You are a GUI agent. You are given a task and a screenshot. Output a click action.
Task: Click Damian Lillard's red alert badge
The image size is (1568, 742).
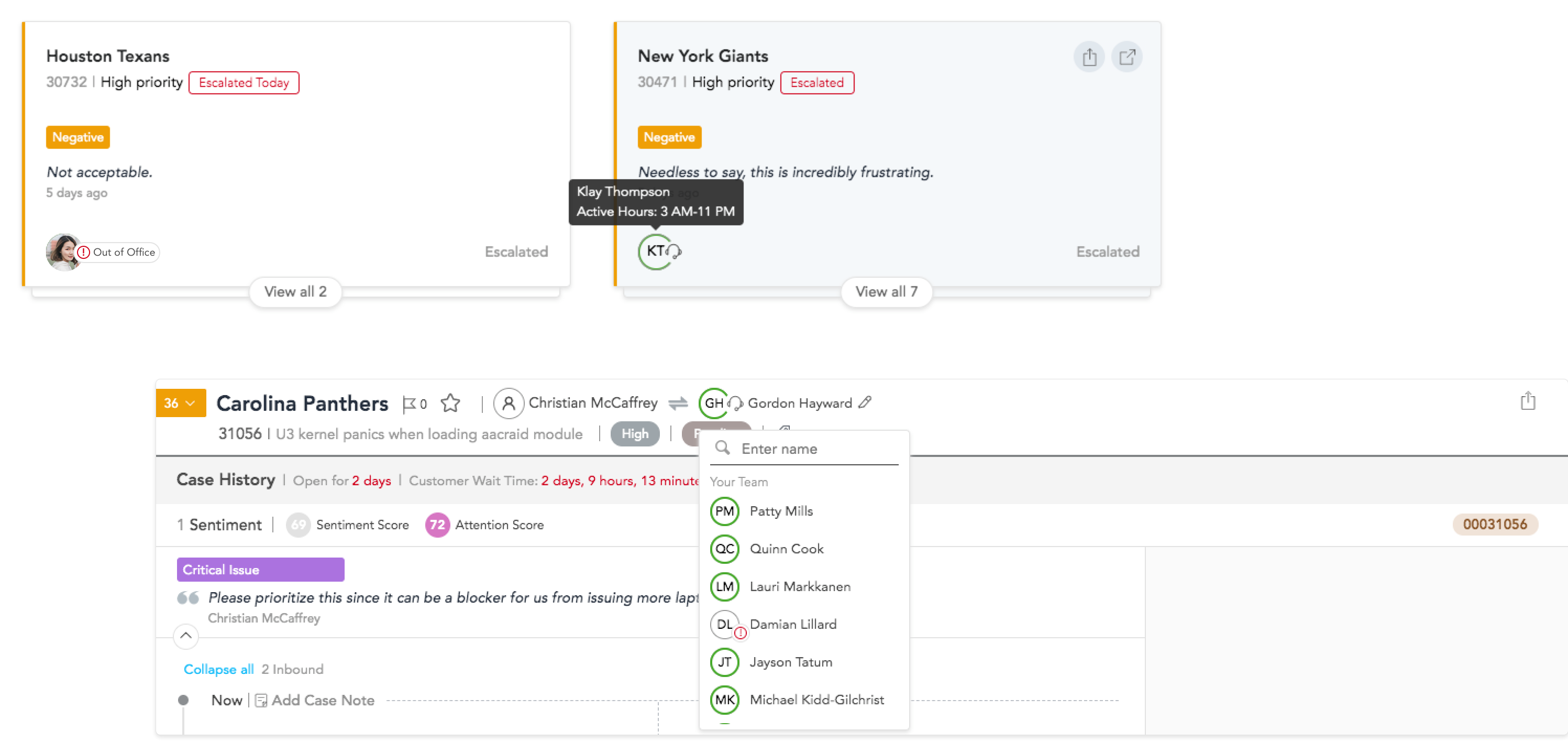click(x=740, y=633)
